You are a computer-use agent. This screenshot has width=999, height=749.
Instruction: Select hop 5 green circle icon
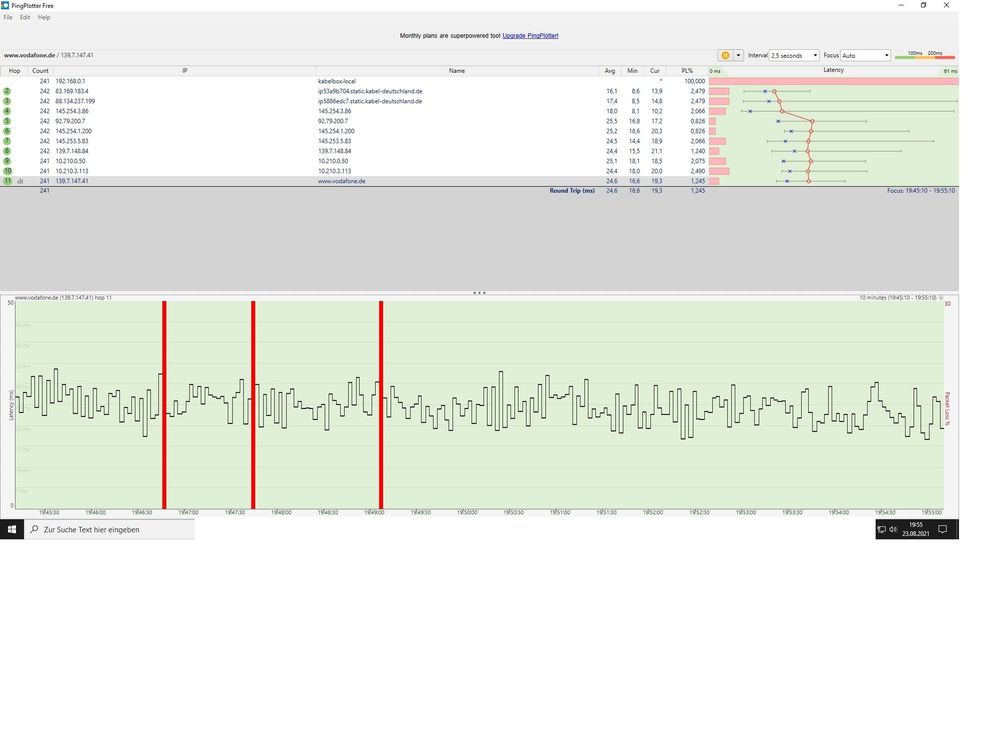(x=7, y=121)
